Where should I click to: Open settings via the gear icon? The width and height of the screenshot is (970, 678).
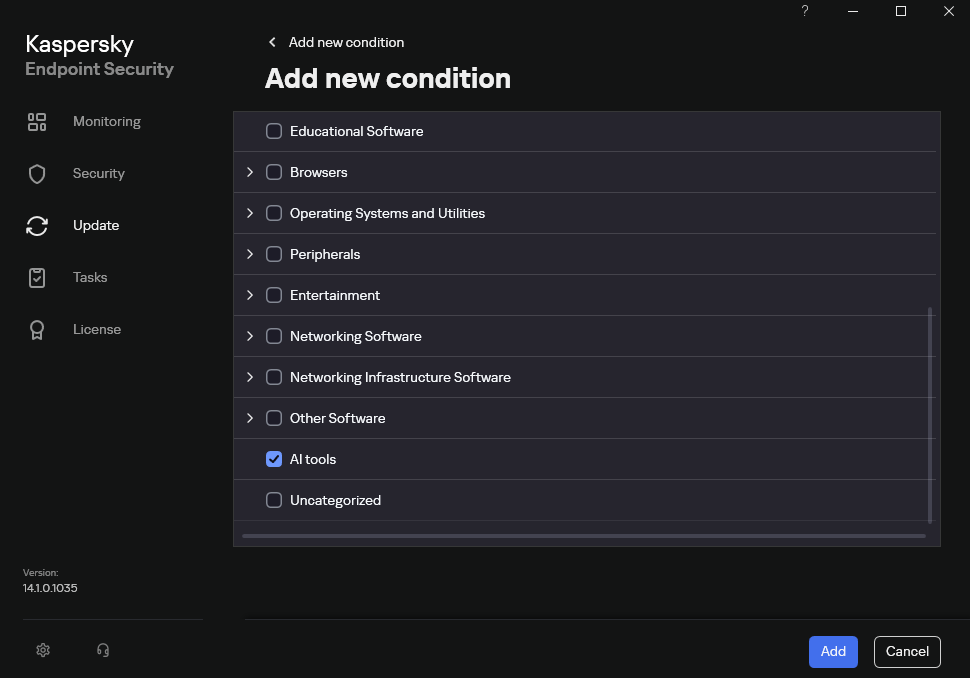43,650
